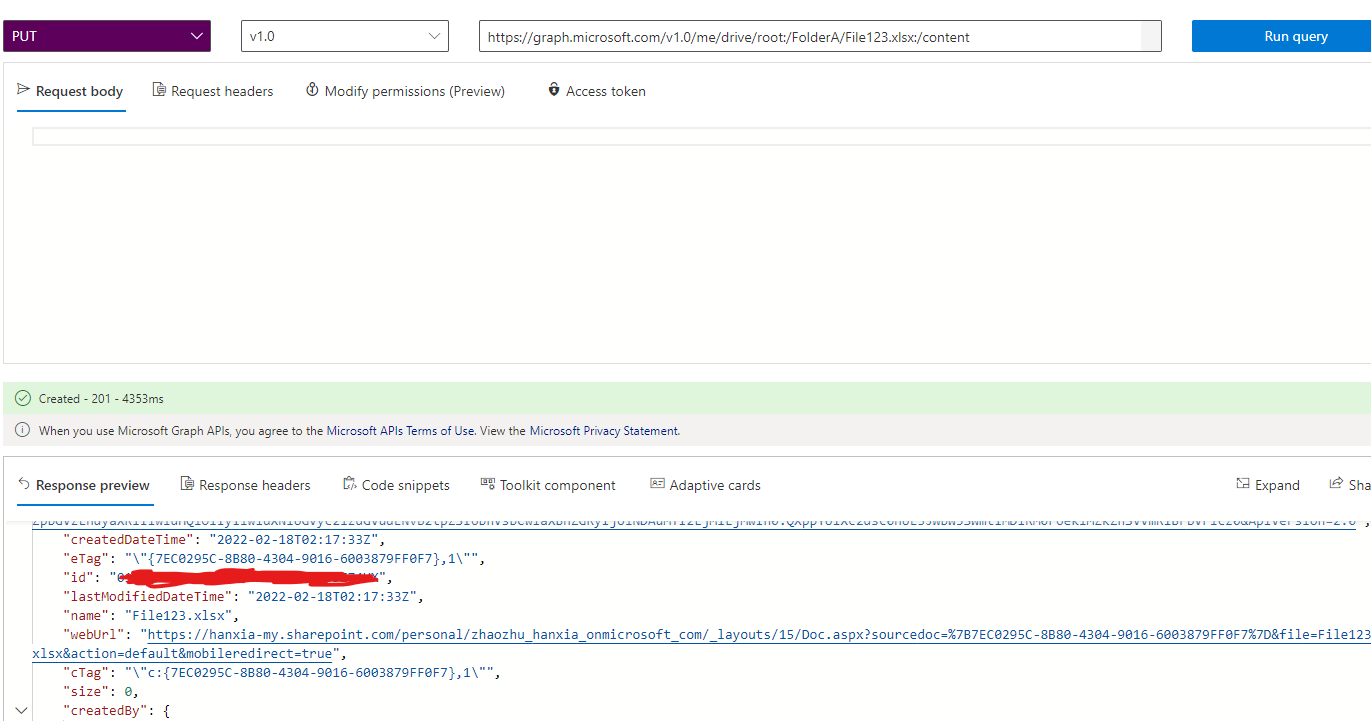Click the Run query button

(1281, 36)
